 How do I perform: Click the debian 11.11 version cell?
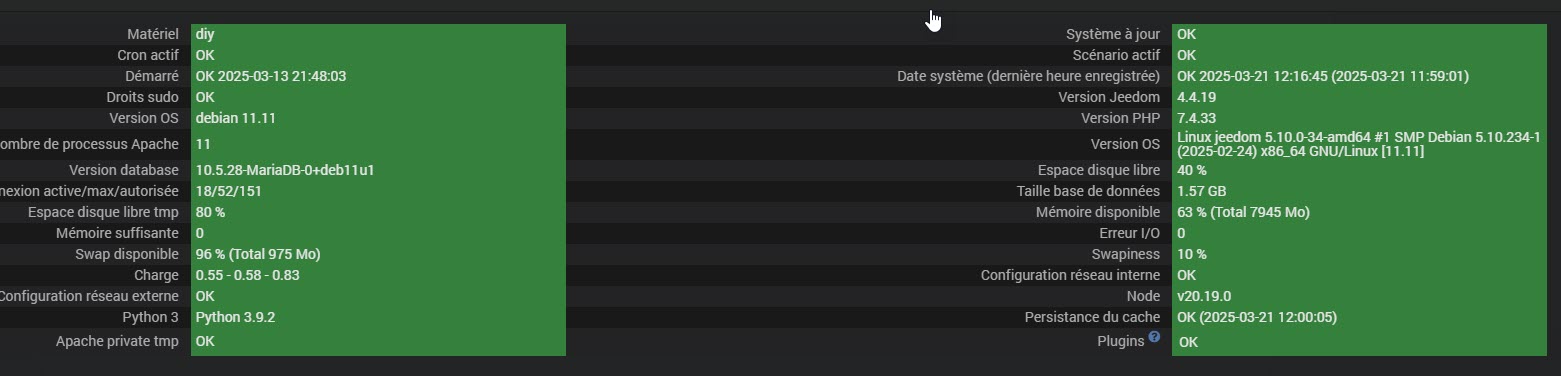379,118
